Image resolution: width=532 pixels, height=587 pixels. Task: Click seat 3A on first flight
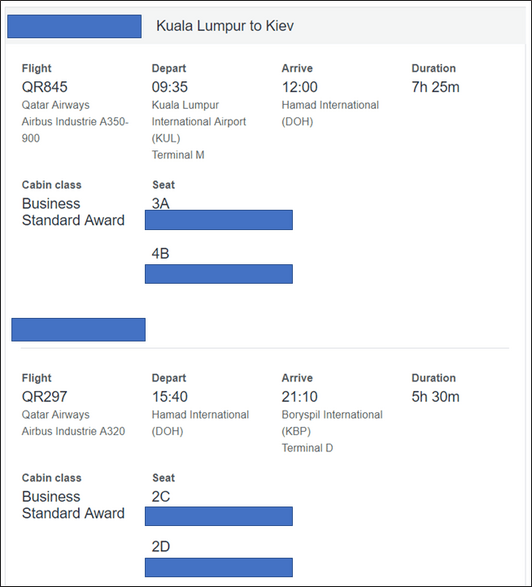click(160, 203)
